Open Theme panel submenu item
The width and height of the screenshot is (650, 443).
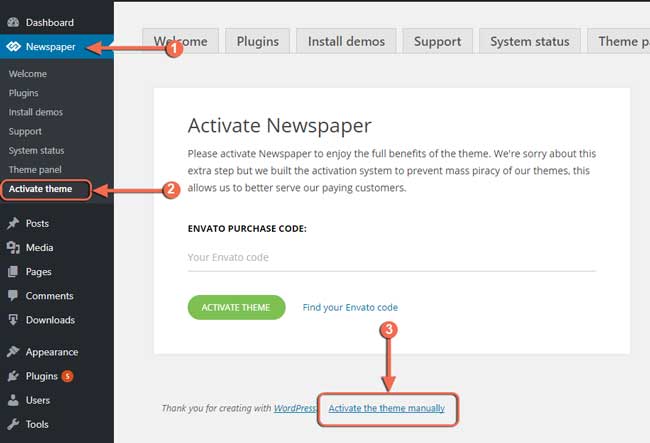(35, 169)
